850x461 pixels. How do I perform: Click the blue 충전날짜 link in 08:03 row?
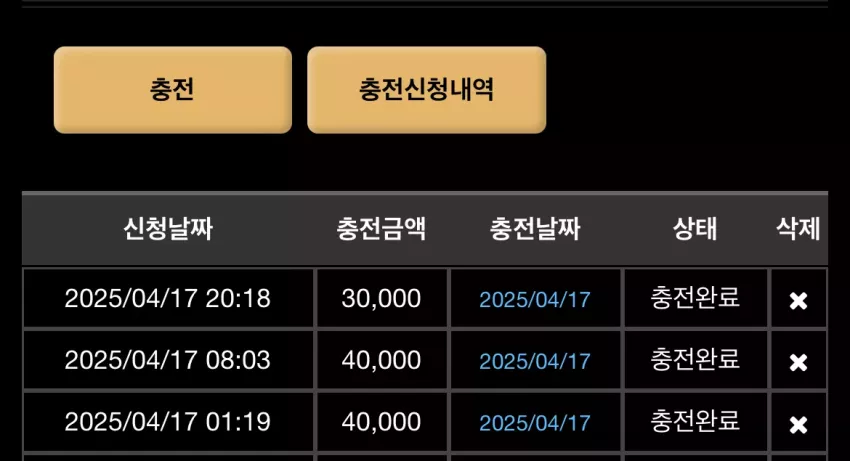click(535, 361)
